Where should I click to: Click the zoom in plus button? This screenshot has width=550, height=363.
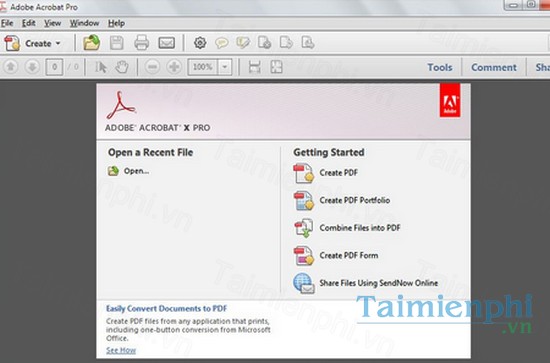coord(174,67)
